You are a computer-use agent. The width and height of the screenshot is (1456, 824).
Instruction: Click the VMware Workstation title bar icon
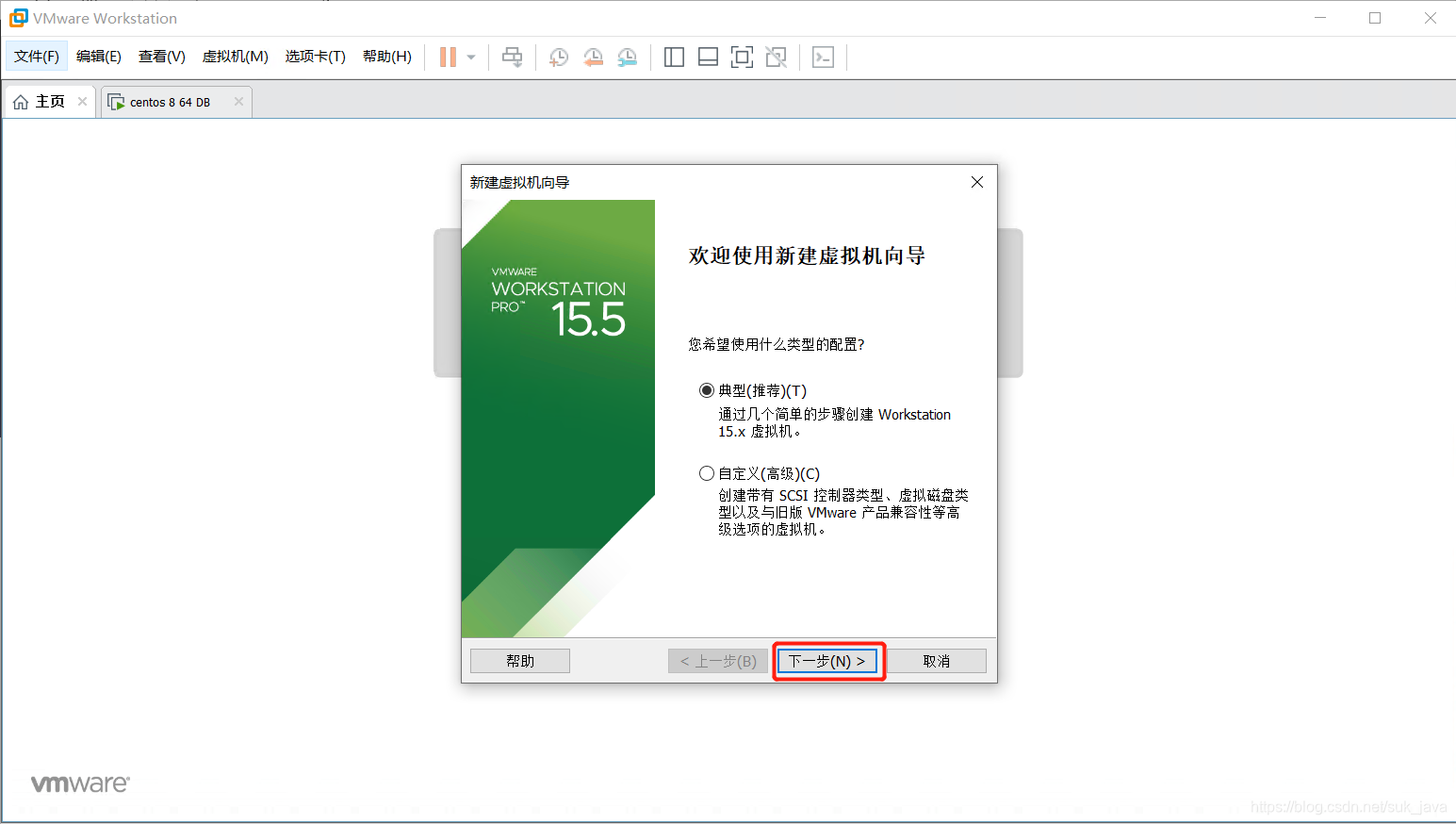(18, 18)
